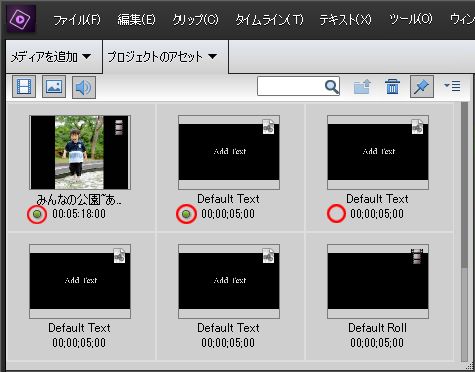
Task: Click the trash can delete icon
Action: (x=392, y=87)
